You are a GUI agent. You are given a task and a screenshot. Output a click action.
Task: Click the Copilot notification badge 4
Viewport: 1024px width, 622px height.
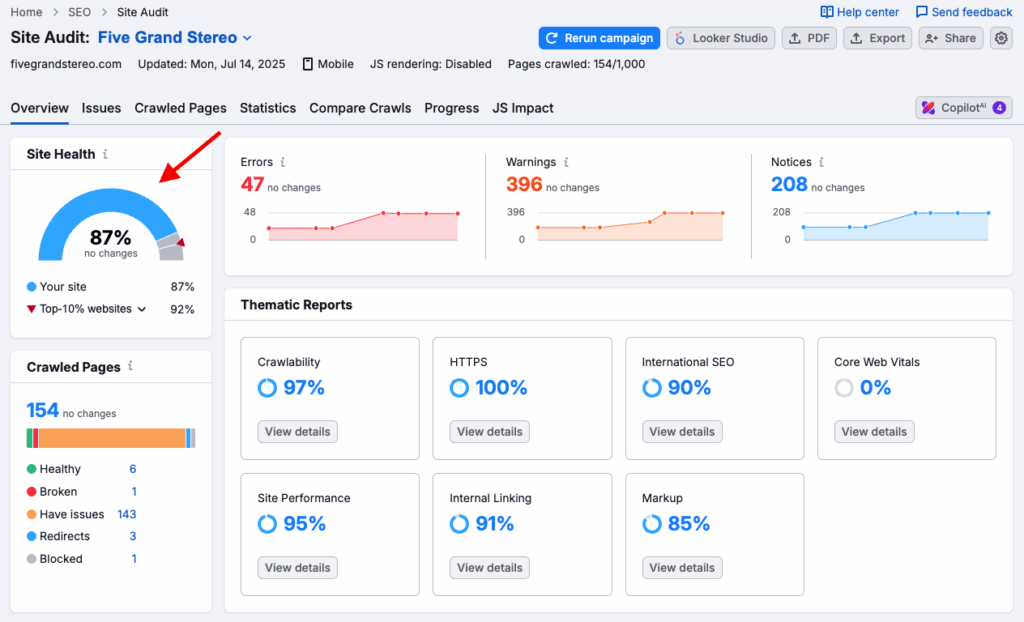(x=999, y=108)
